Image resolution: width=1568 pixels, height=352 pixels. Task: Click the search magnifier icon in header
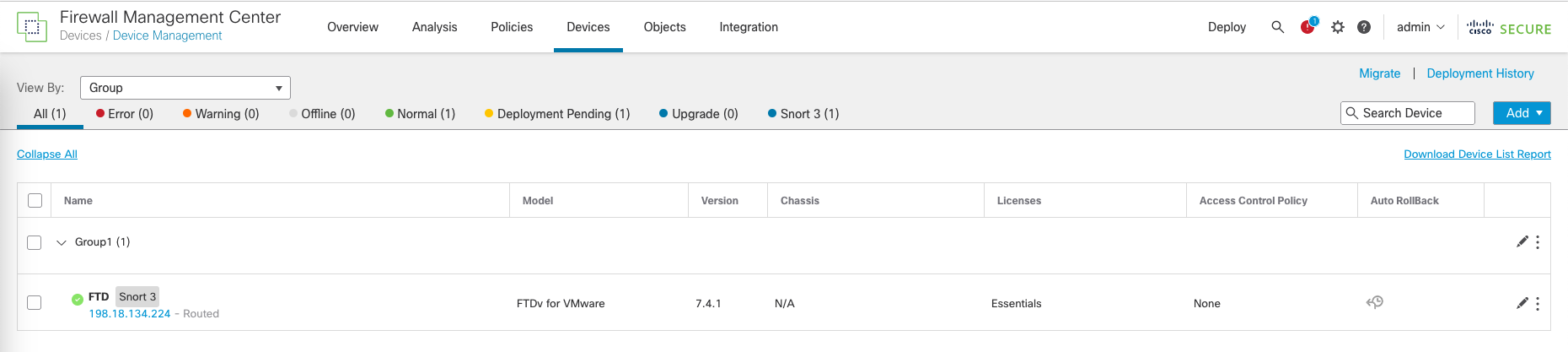[1277, 27]
